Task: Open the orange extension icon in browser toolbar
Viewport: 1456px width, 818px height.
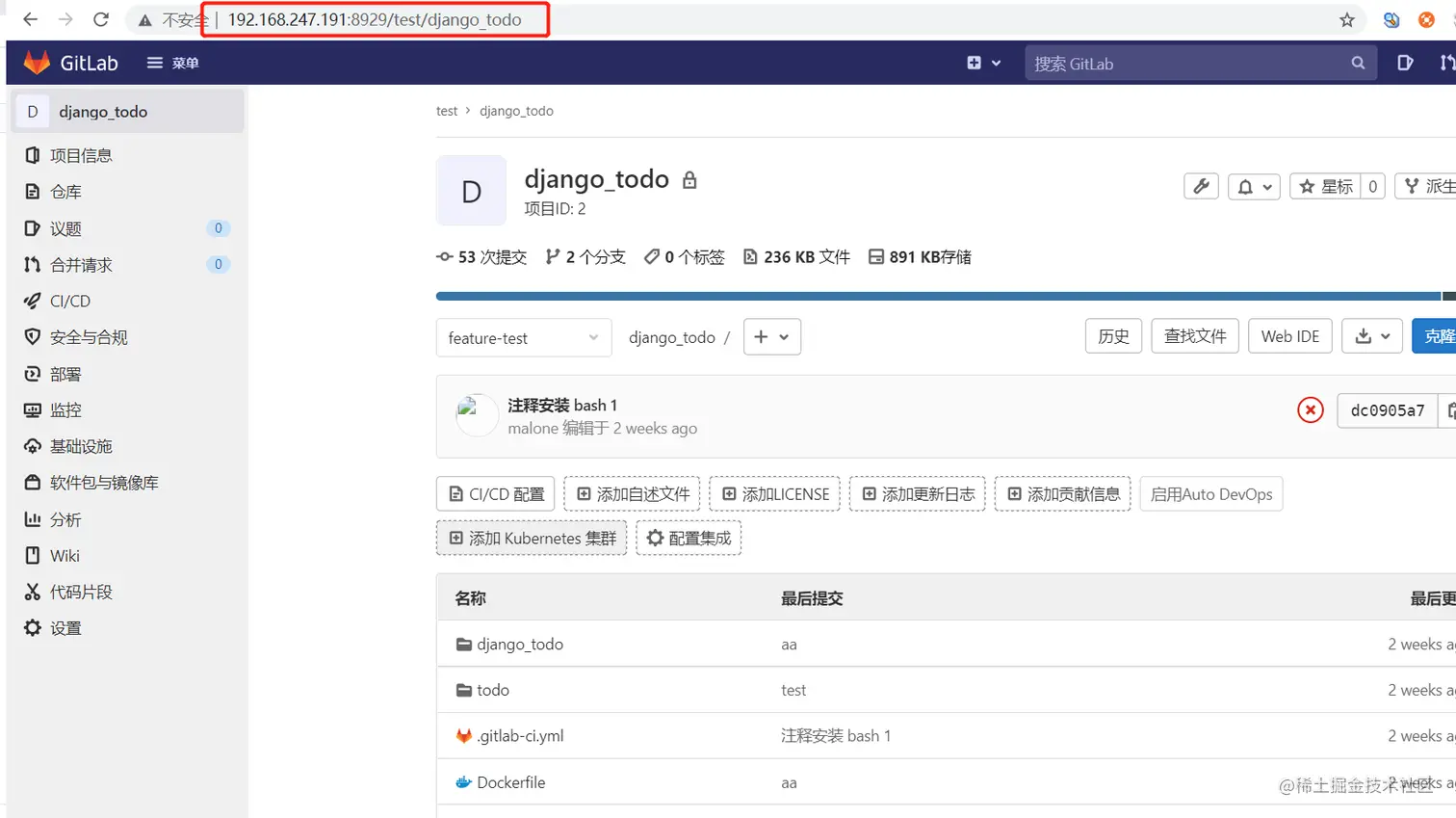Action: (x=1426, y=19)
